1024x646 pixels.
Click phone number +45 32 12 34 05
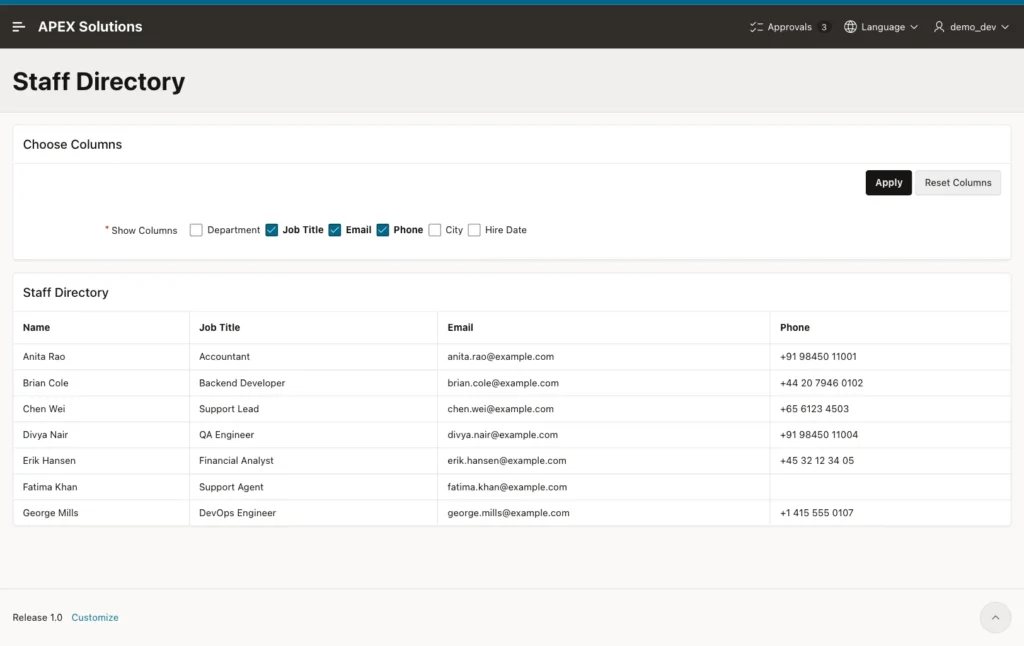pyautogui.click(x=816, y=460)
